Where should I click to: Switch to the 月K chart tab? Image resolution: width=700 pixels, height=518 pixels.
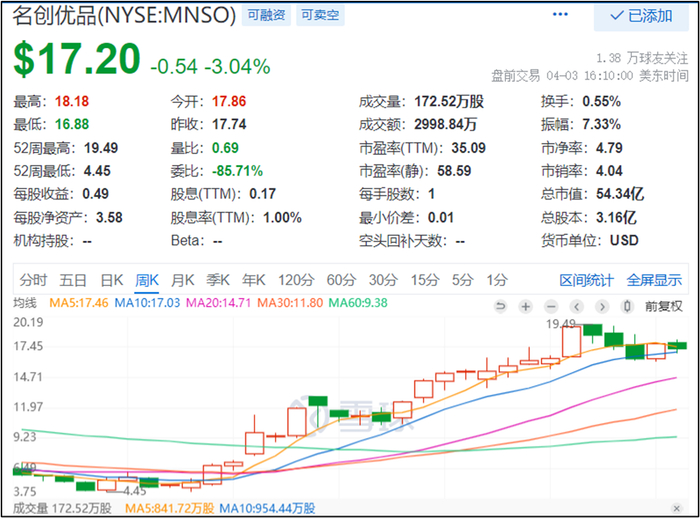183,280
